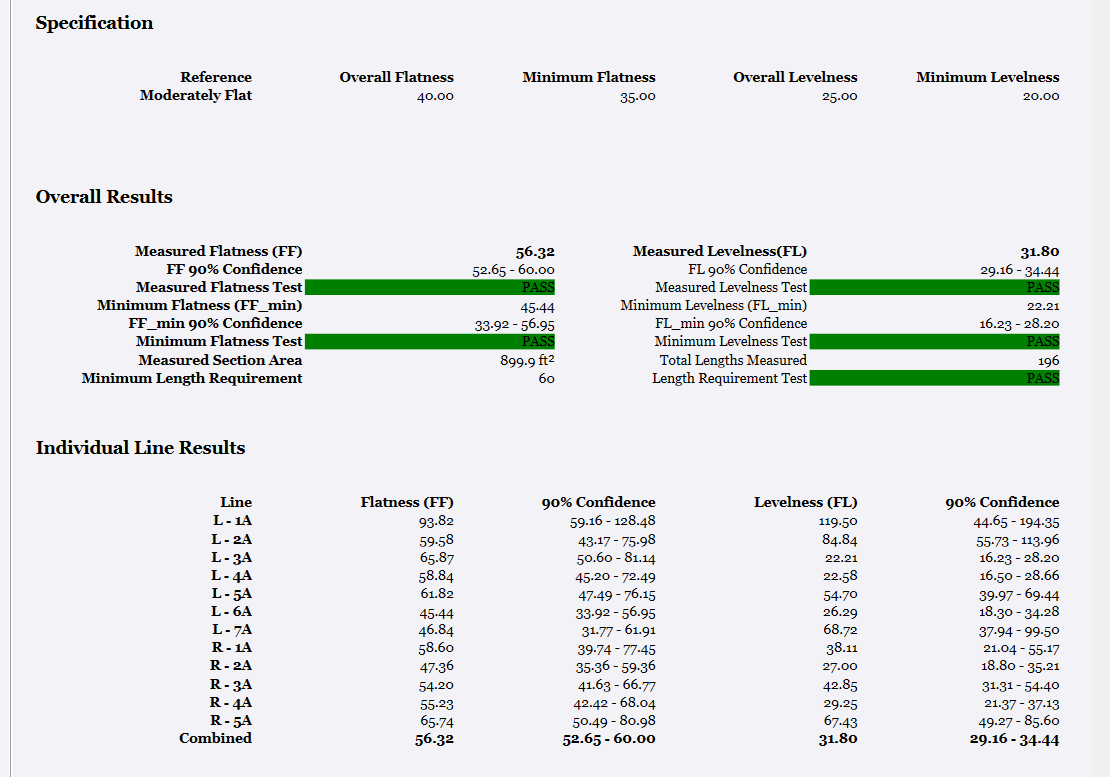Select the Overall Results heading
1110x777 pixels.
coord(104,197)
